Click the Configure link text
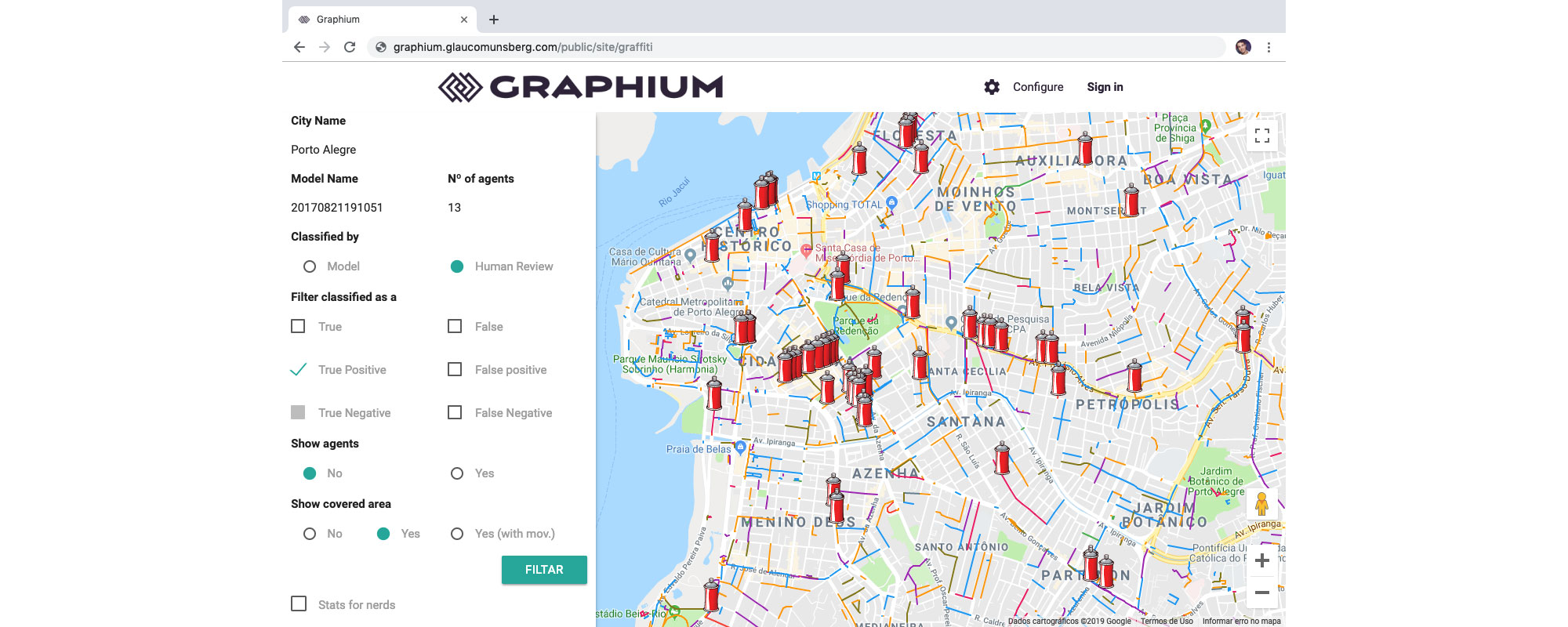 (1038, 87)
